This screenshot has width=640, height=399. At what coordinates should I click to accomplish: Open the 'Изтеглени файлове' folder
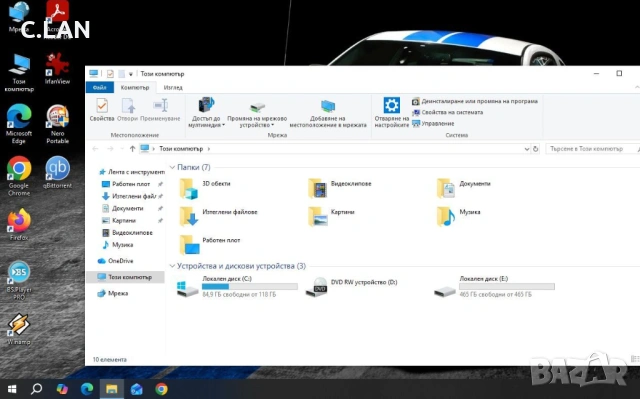218,216
